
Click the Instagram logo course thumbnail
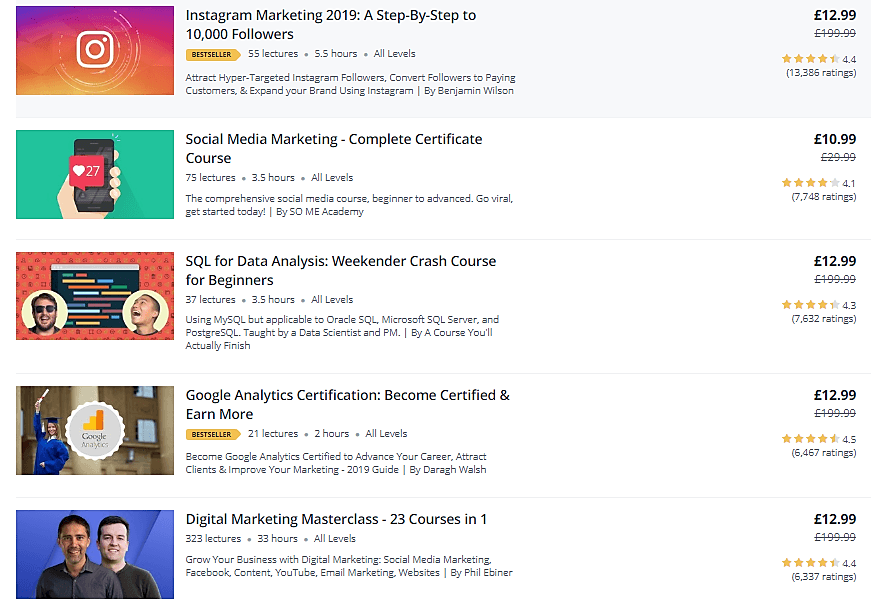click(x=95, y=50)
